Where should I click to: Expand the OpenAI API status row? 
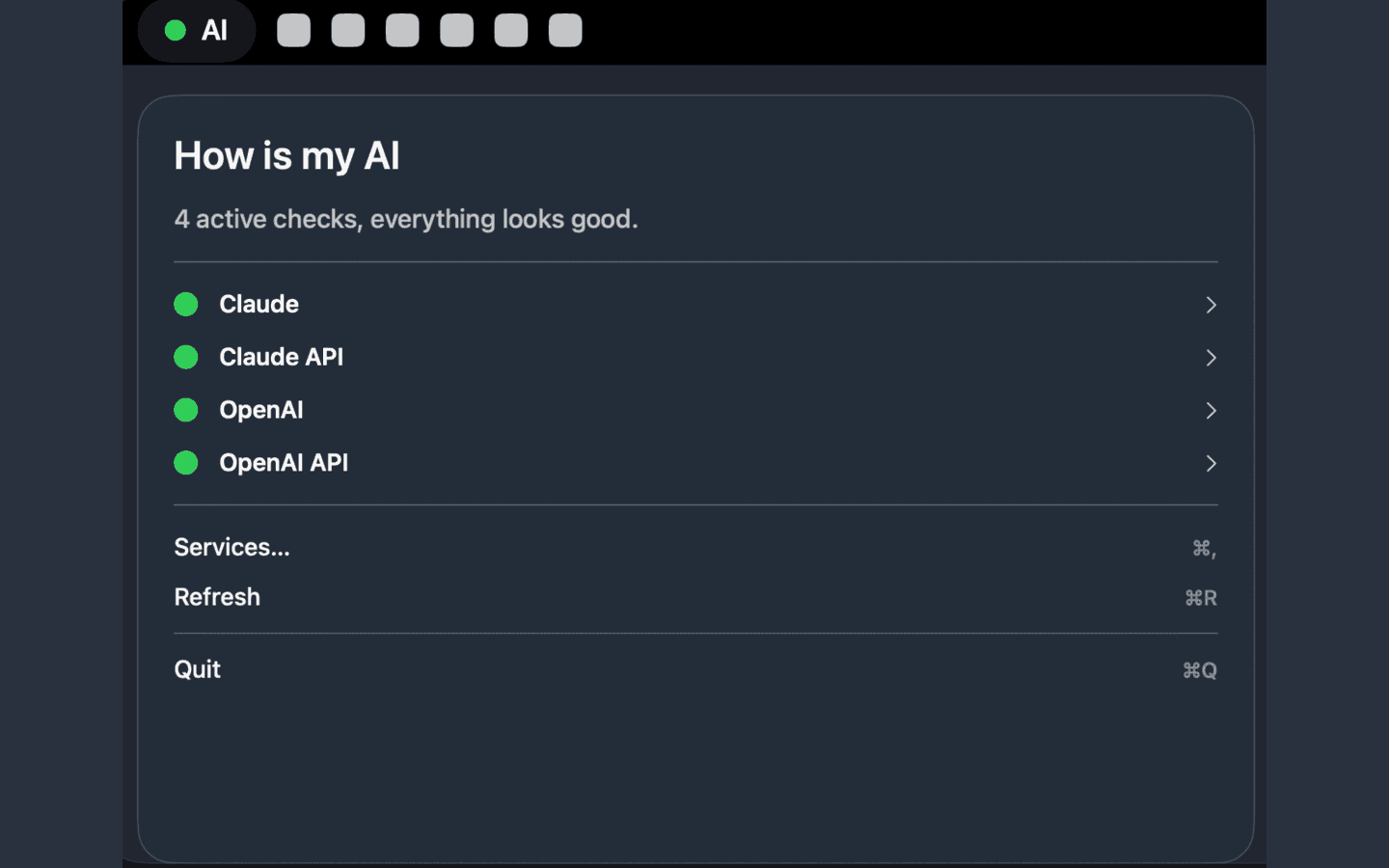(x=1211, y=464)
